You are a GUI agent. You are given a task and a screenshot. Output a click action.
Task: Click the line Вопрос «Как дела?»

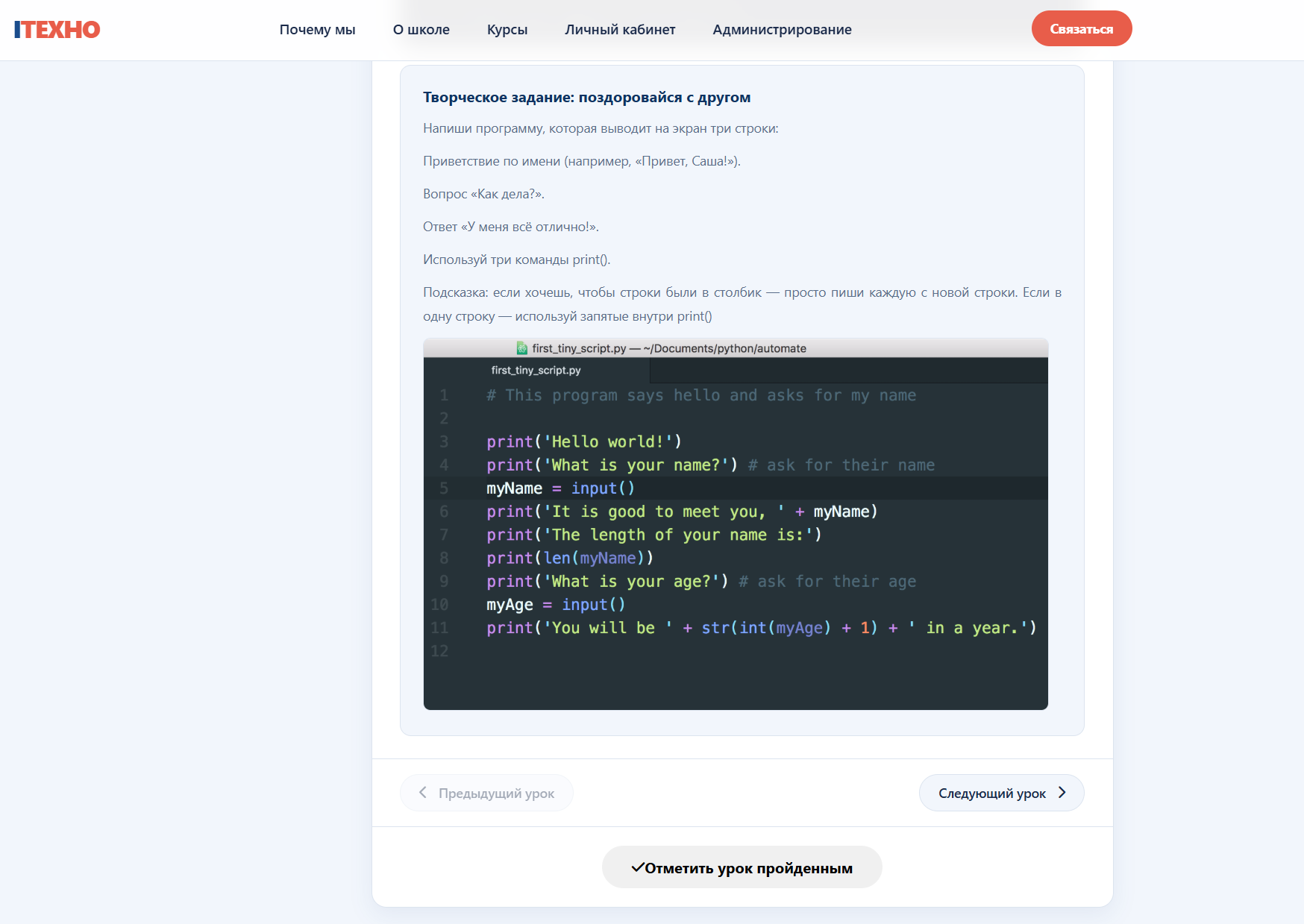[x=483, y=194]
